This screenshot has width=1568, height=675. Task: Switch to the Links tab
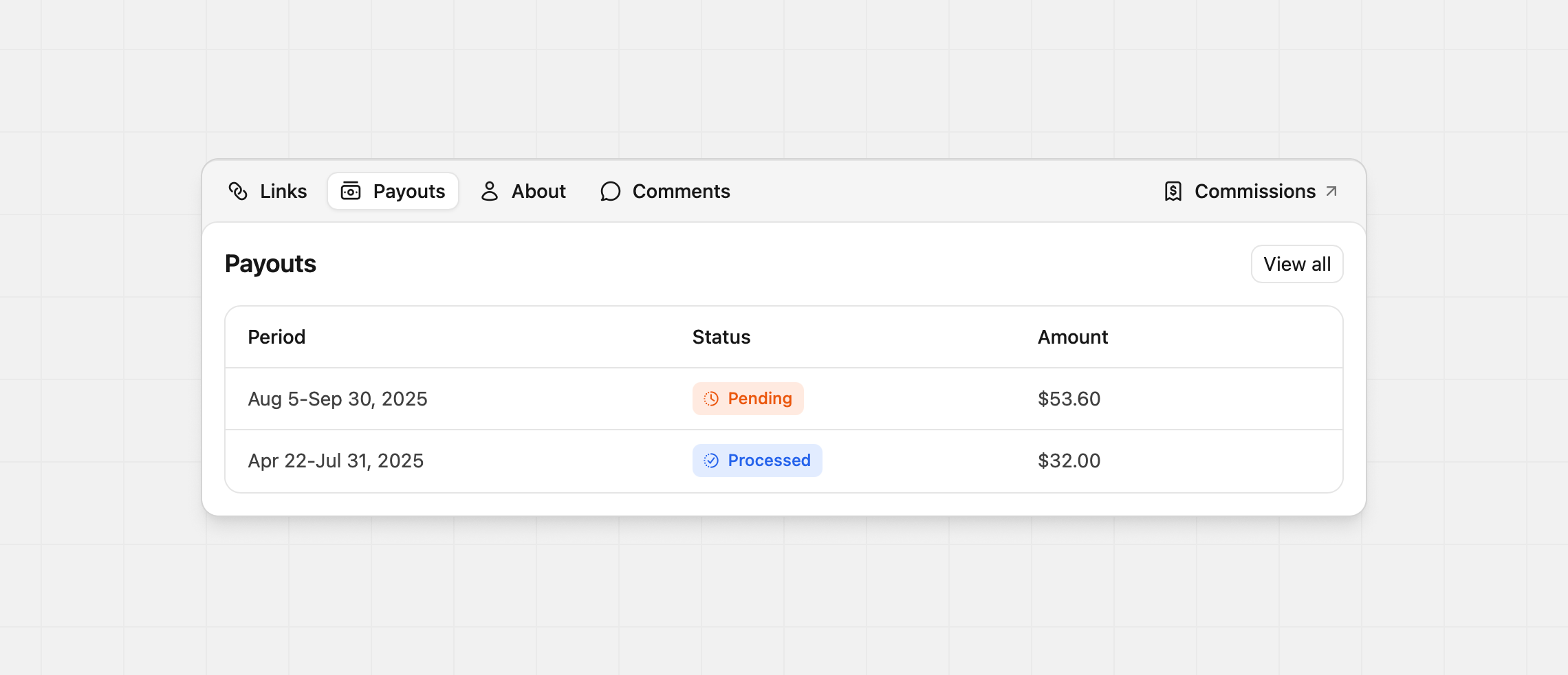click(268, 191)
